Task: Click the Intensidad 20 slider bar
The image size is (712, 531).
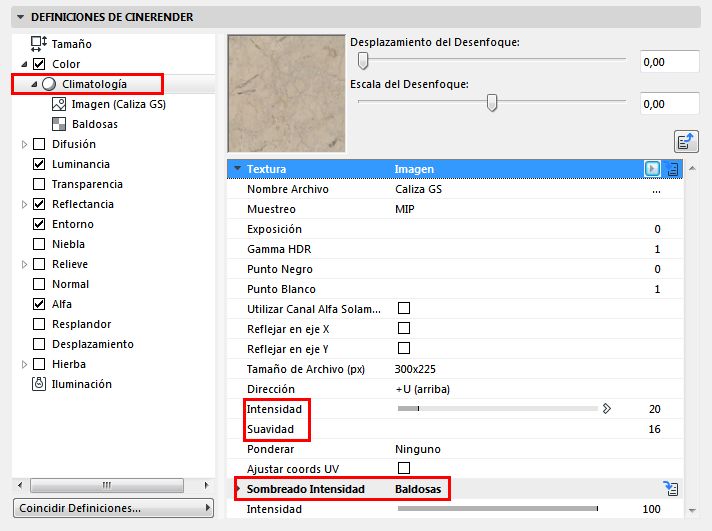Action: click(x=498, y=409)
